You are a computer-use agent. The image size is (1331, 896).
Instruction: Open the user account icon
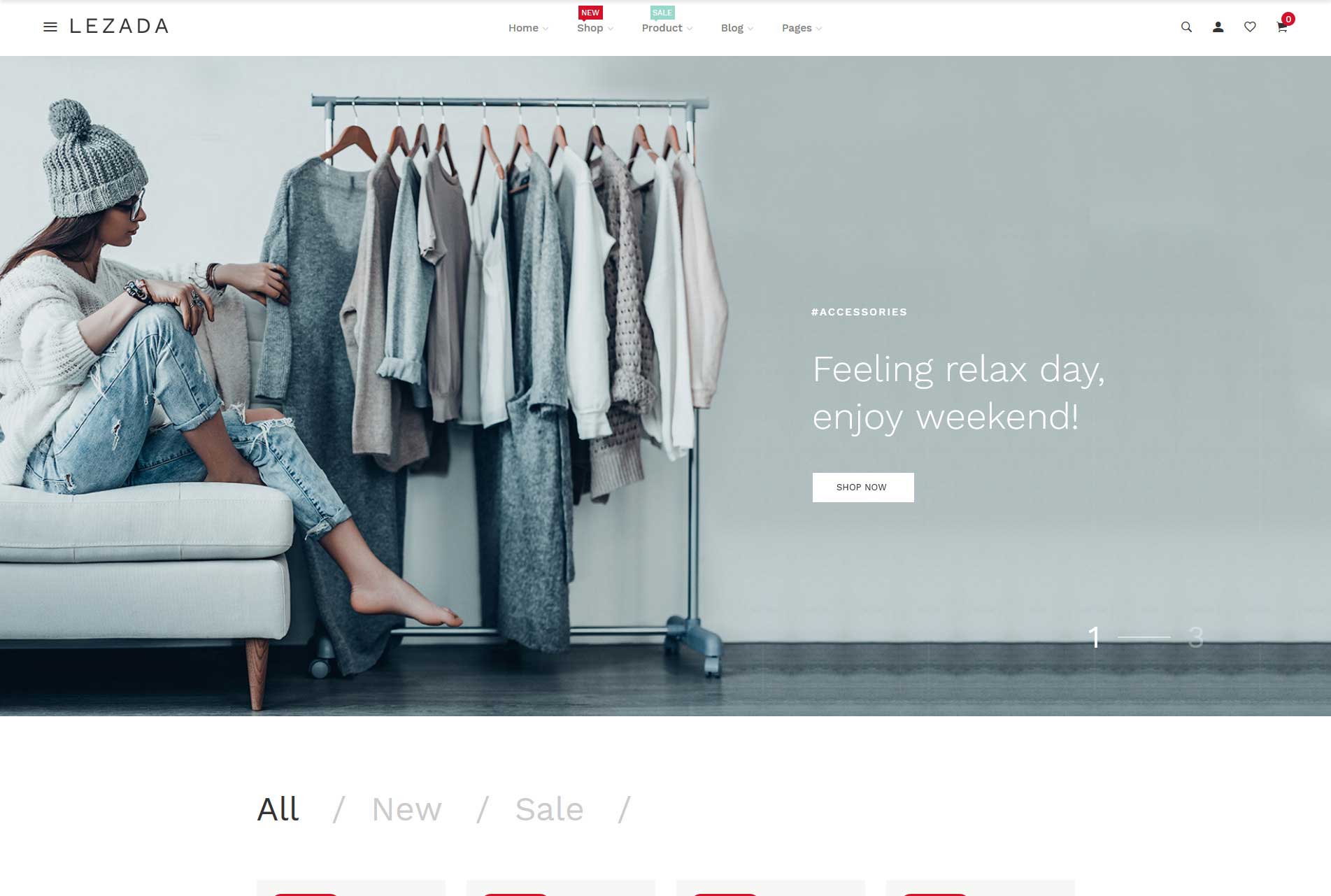pyautogui.click(x=1218, y=27)
